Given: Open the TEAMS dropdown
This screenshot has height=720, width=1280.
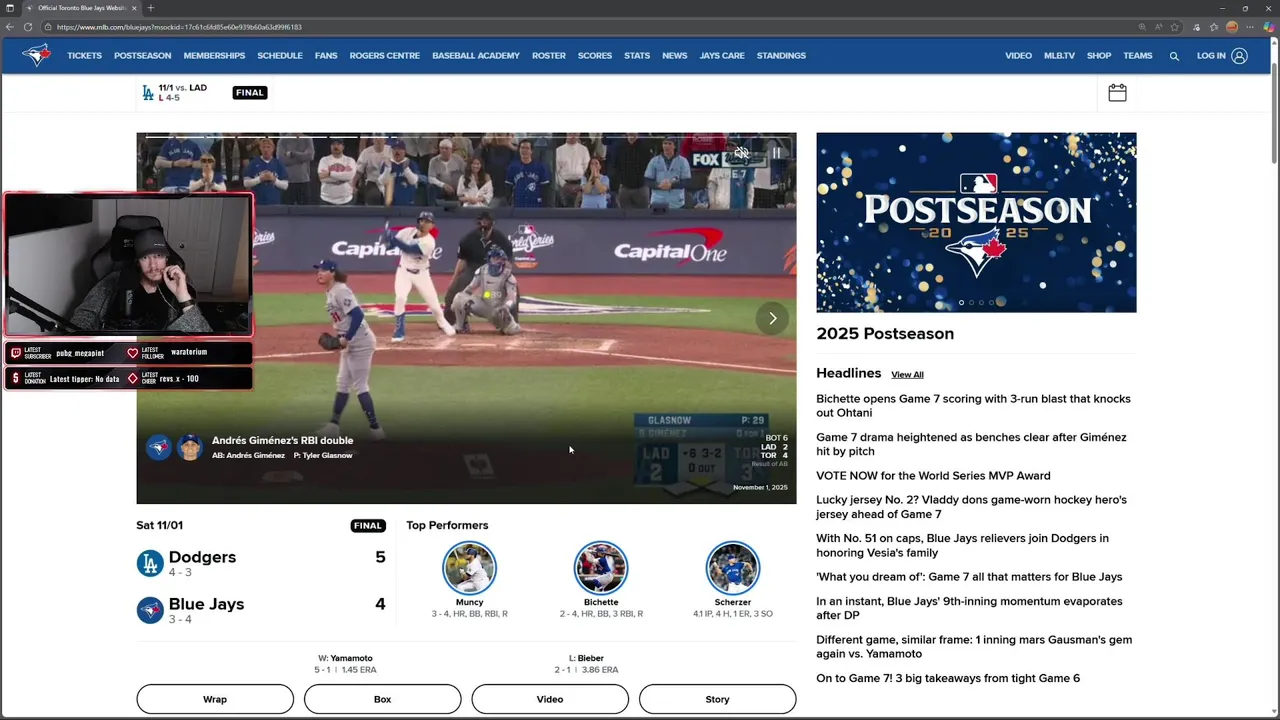Looking at the screenshot, I should (1138, 56).
